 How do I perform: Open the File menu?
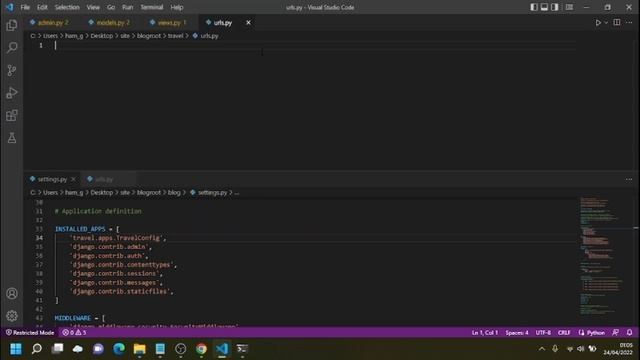pos(25,7)
